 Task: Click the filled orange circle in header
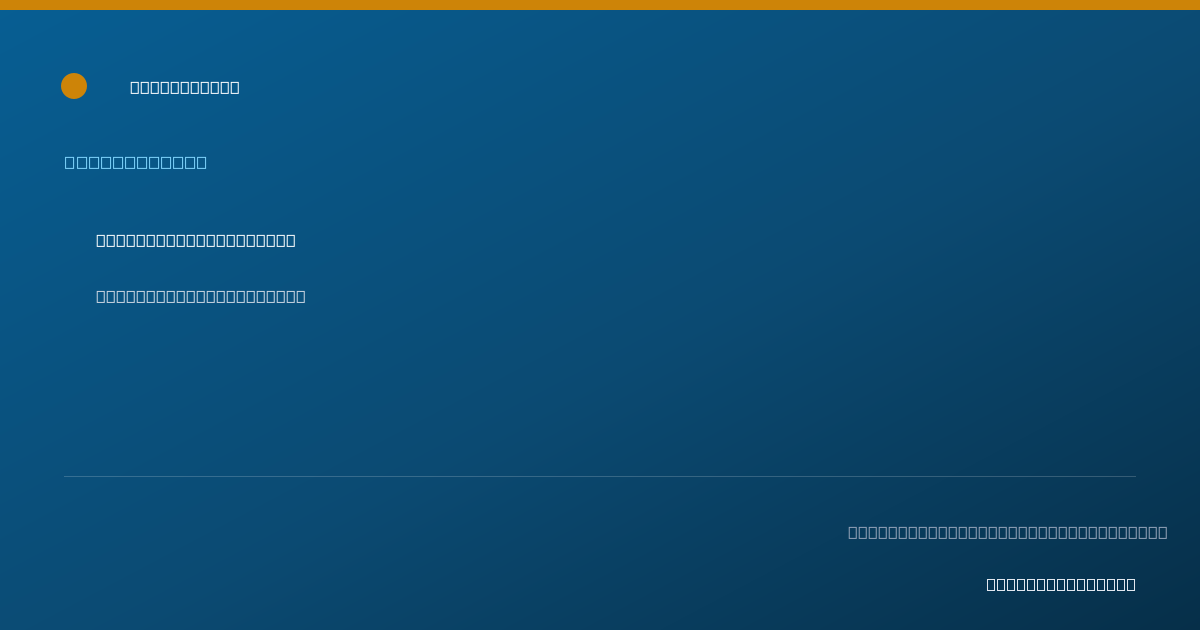tap(74, 86)
